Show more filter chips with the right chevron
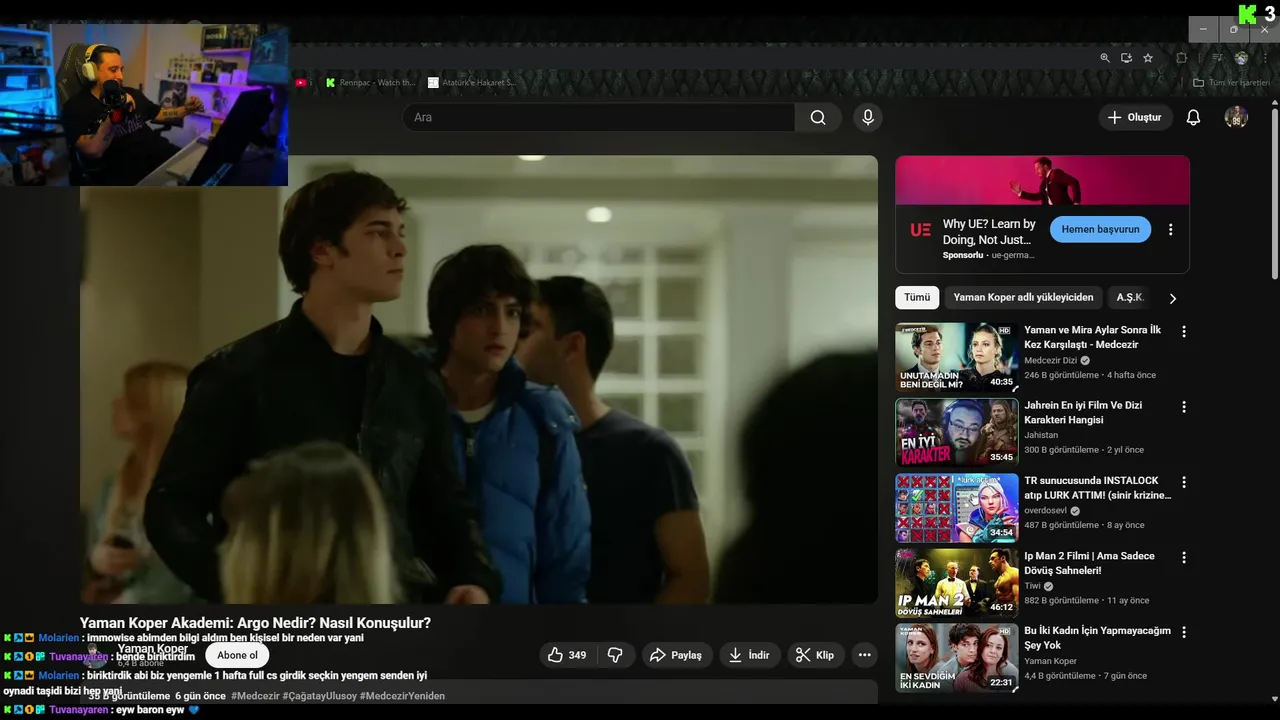1280x720 pixels. 1173,298
